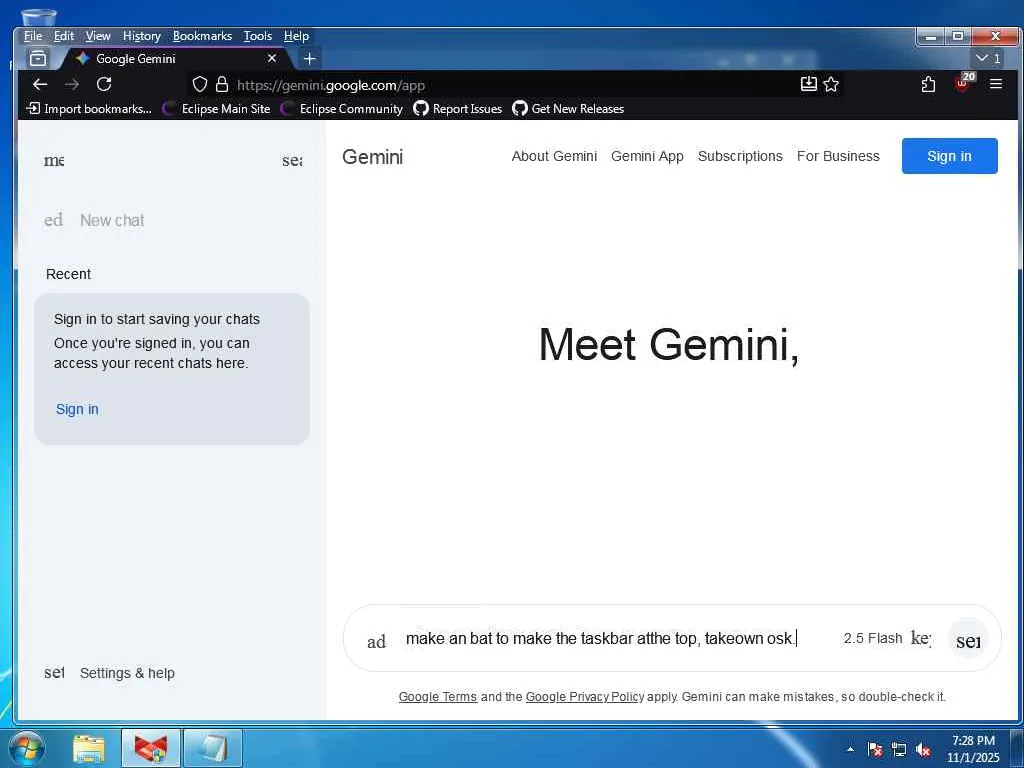Click the network tray icon
Screen dimensions: 1024x768
pos(899,749)
